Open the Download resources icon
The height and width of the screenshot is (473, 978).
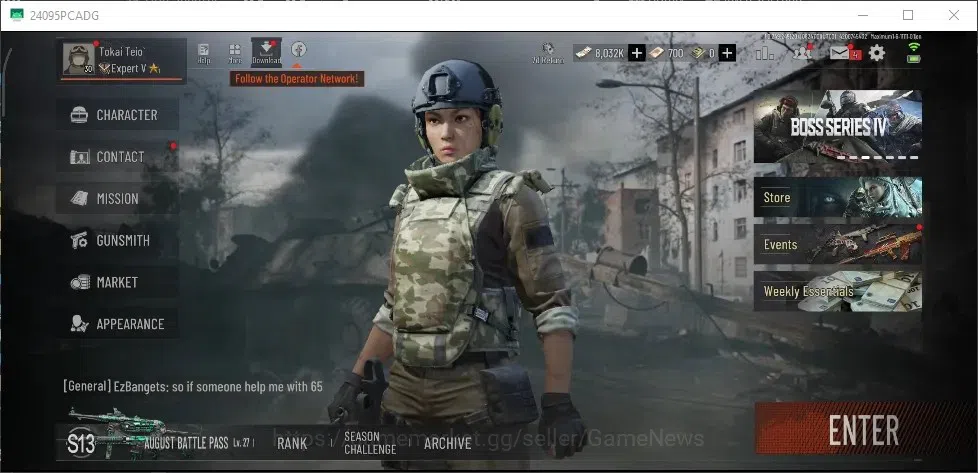(x=266, y=52)
